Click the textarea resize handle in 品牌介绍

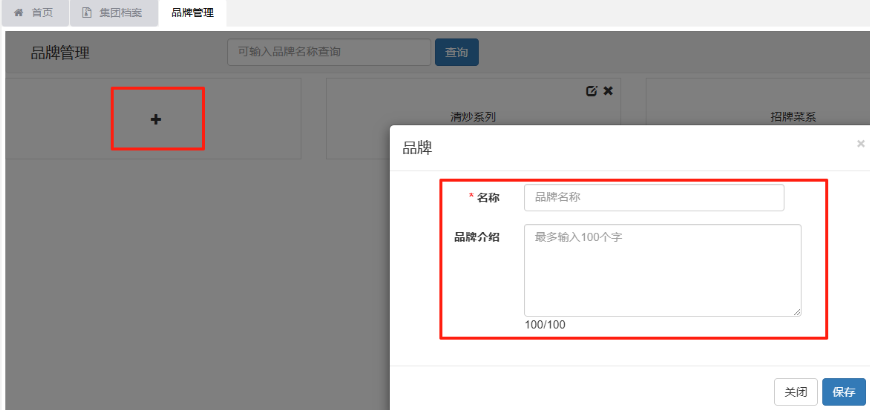coord(797,312)
